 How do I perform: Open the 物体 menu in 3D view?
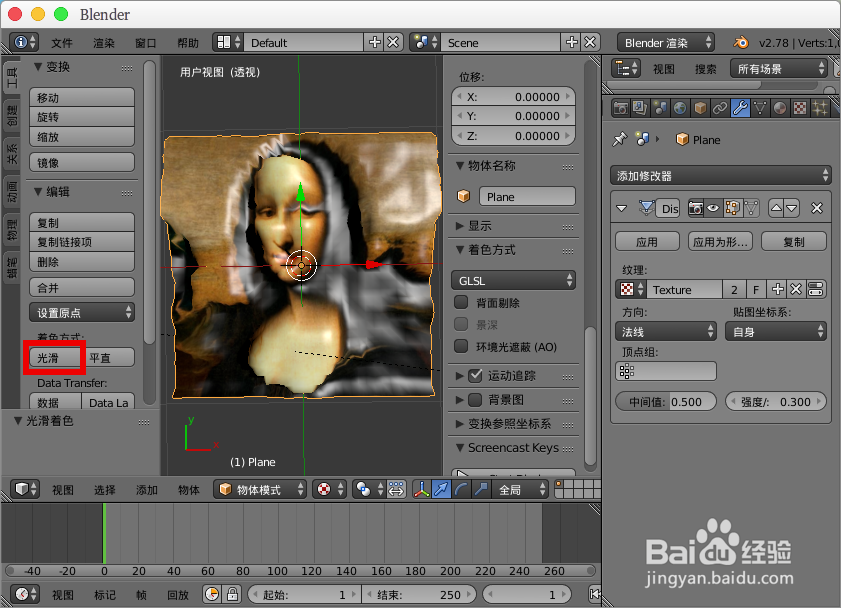[188, 490]
